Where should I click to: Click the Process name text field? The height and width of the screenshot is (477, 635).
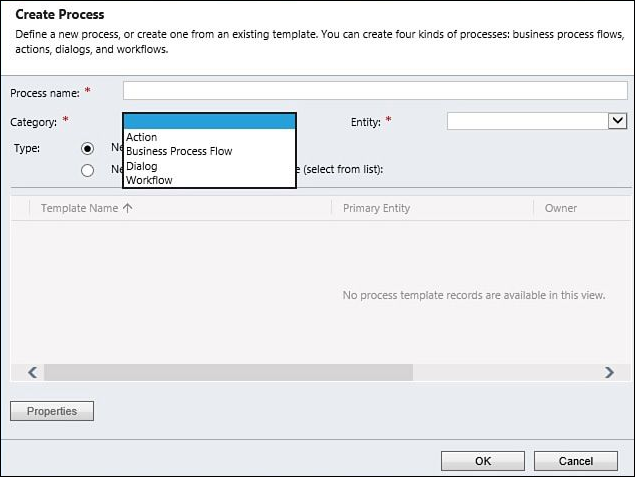pos(375,91)
